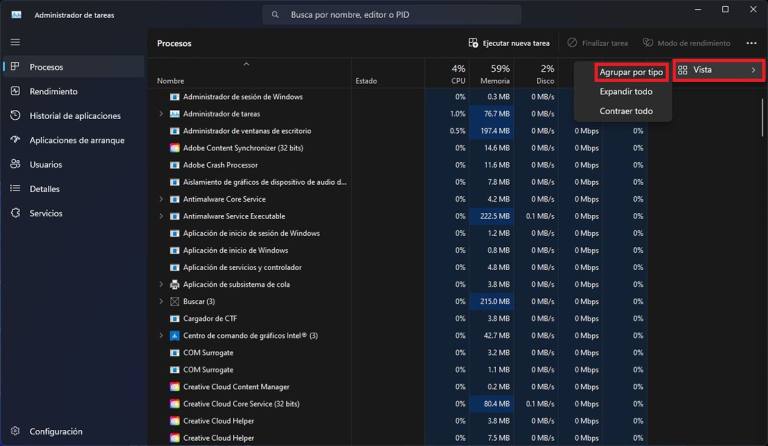Click Ejecutar nueva tarea button
The width and height of the screenshot is (768, 446).
(509, 43)
